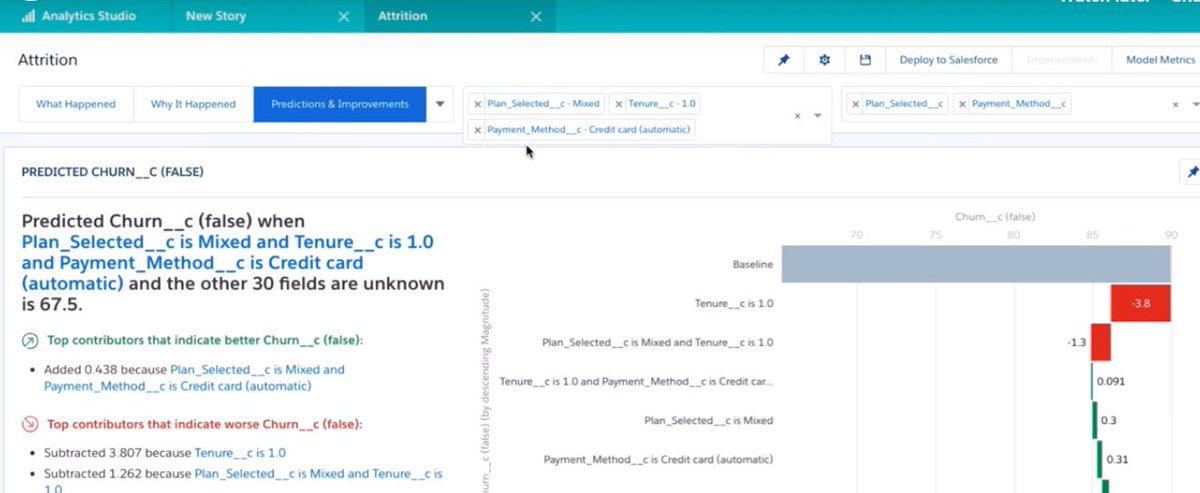
Task: Go to Why It Happened view
Action: pos(193,104)
